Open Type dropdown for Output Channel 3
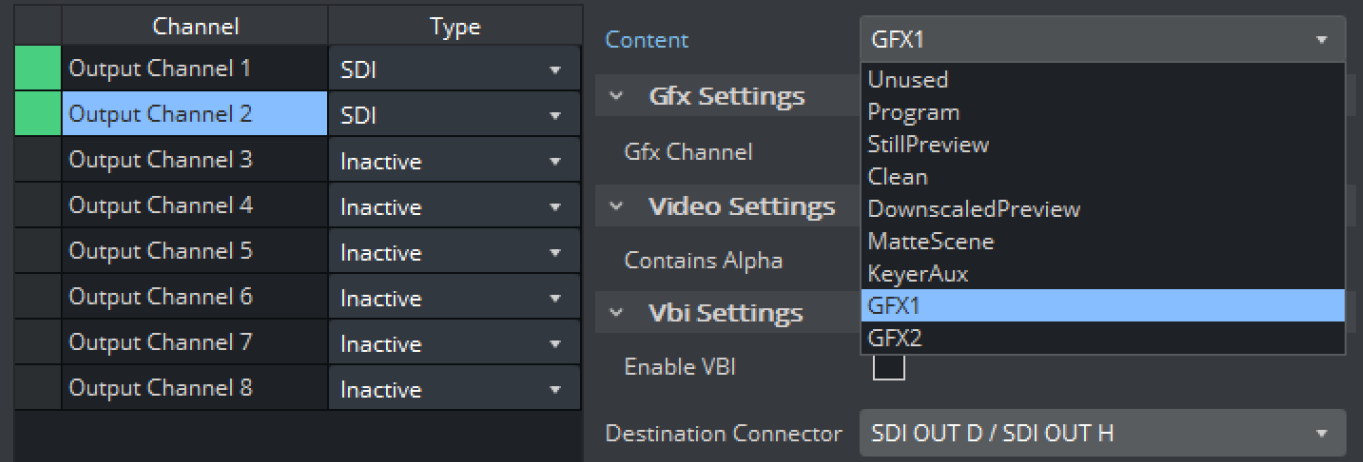 454,161
